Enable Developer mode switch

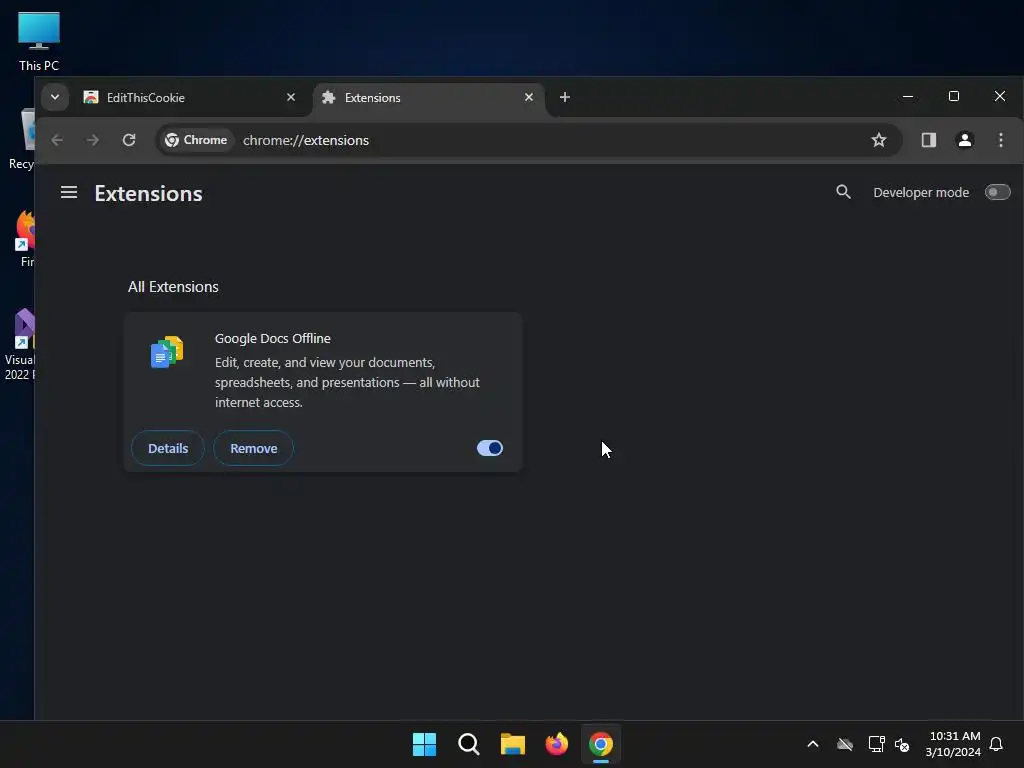point(997,193)
